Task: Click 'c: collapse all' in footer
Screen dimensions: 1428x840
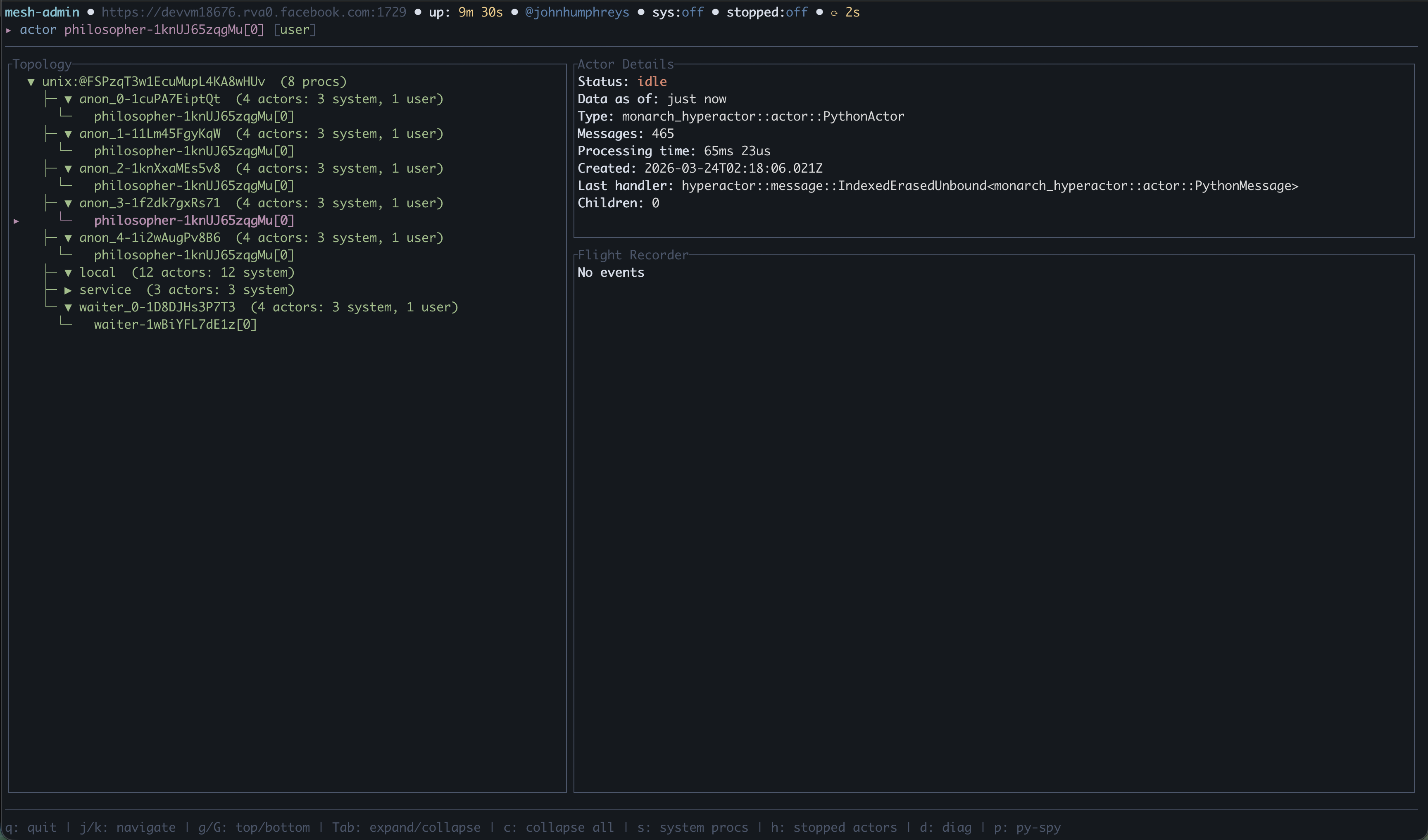Action: click(x=558, y=828)
